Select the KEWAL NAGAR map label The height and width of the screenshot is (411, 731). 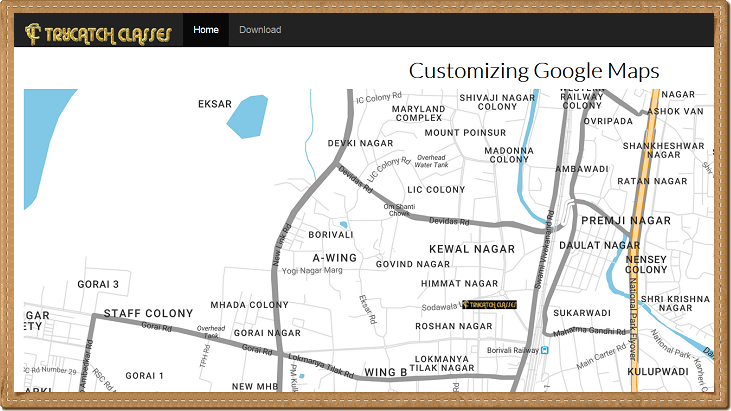pyautogui.click(x=471, y=249)
